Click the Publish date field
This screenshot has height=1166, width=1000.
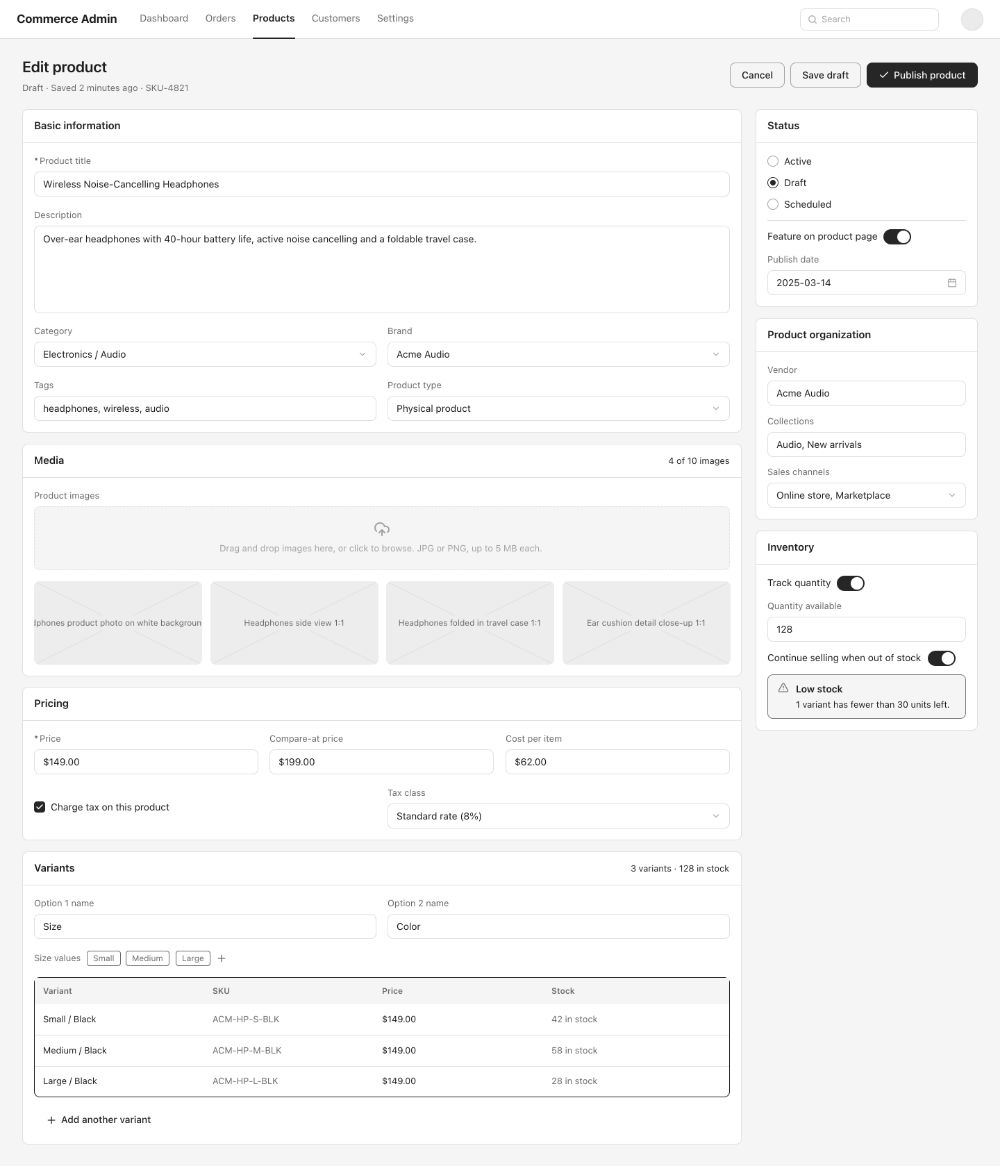pos(866,283)
